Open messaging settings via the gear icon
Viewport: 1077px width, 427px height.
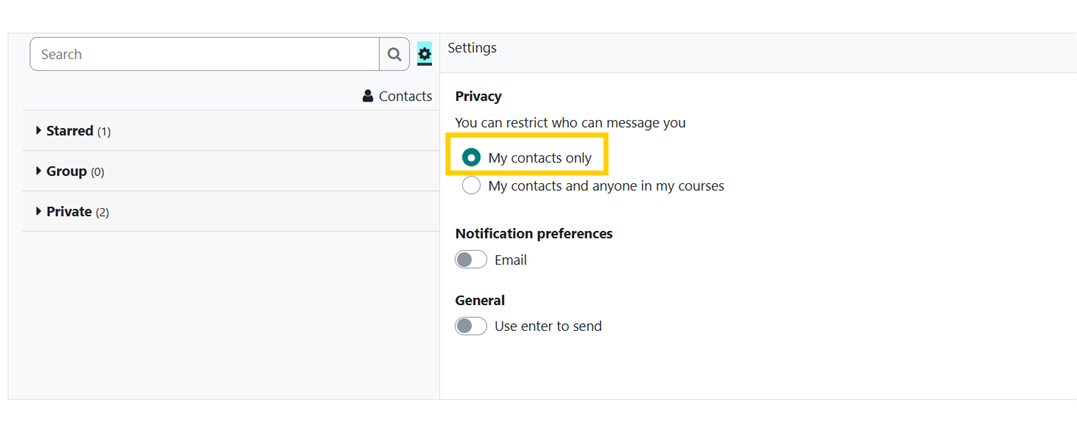[x=424, y=54]
